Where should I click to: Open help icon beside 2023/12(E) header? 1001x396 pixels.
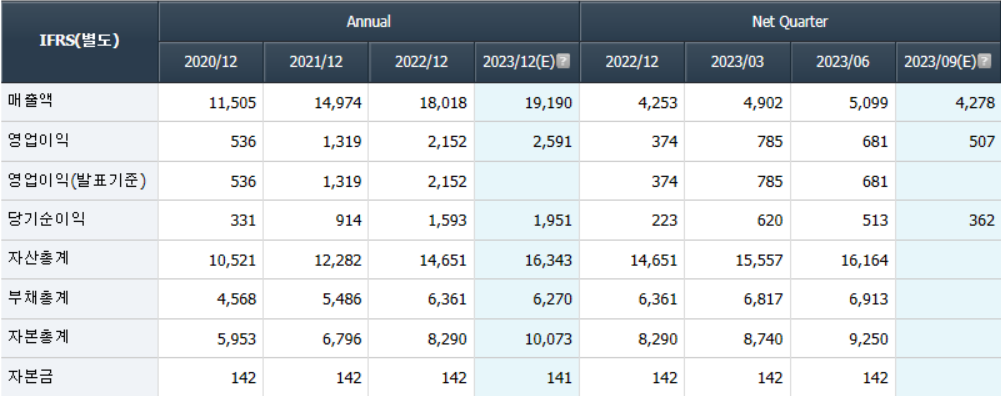563,62
